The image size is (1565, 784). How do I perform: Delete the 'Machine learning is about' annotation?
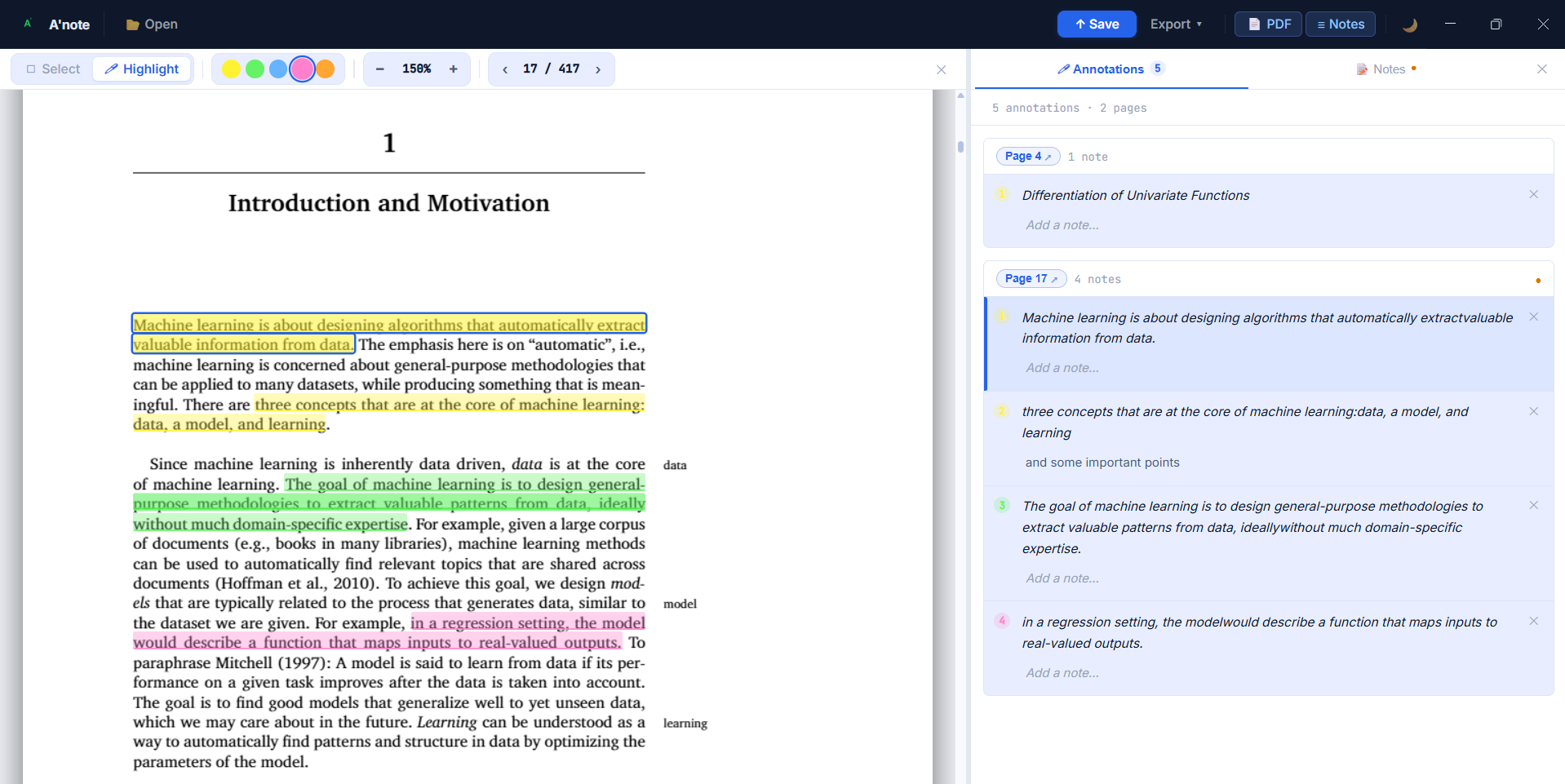[x=1534, y=317]
